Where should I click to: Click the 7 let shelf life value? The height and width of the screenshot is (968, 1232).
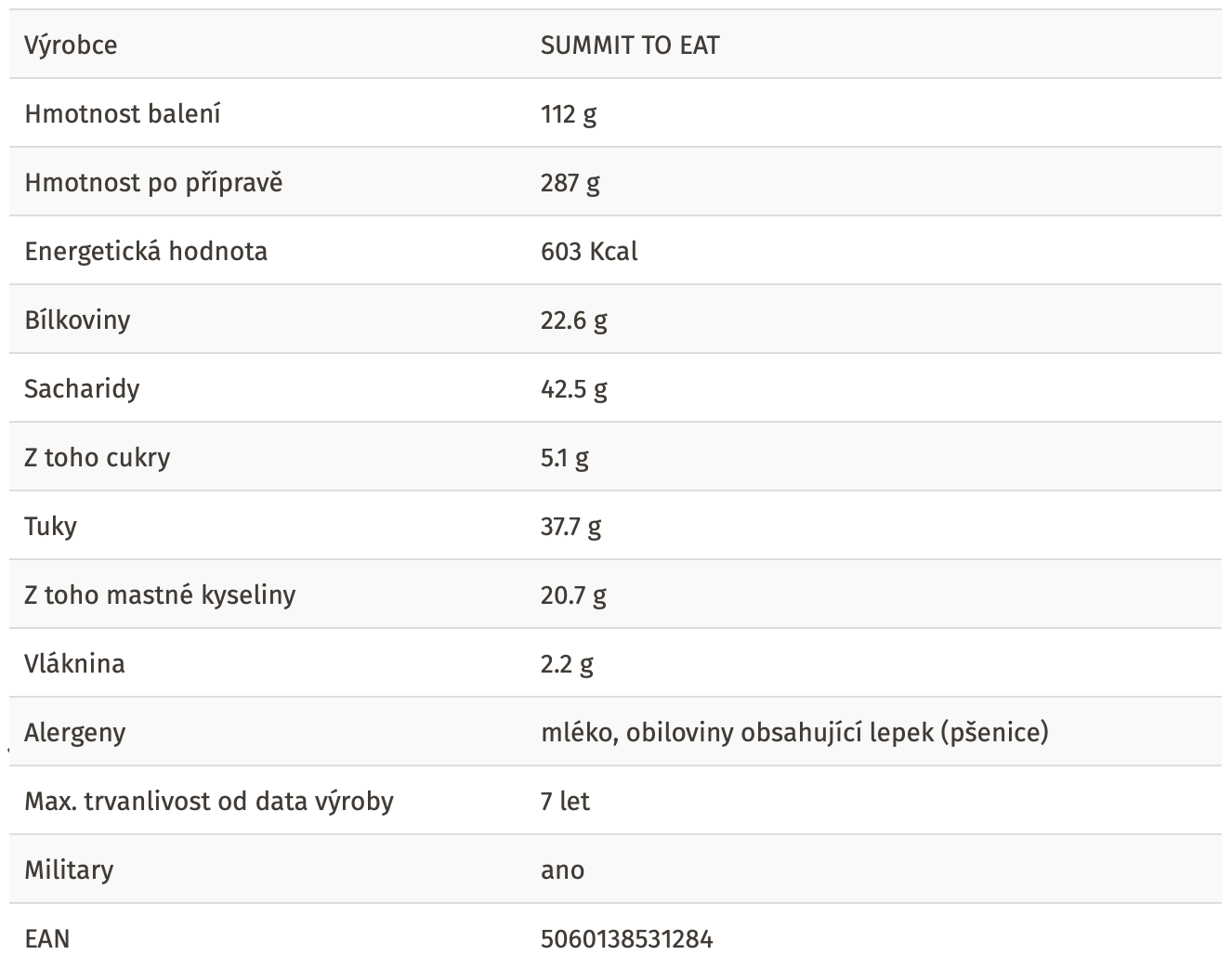(565, 801)
